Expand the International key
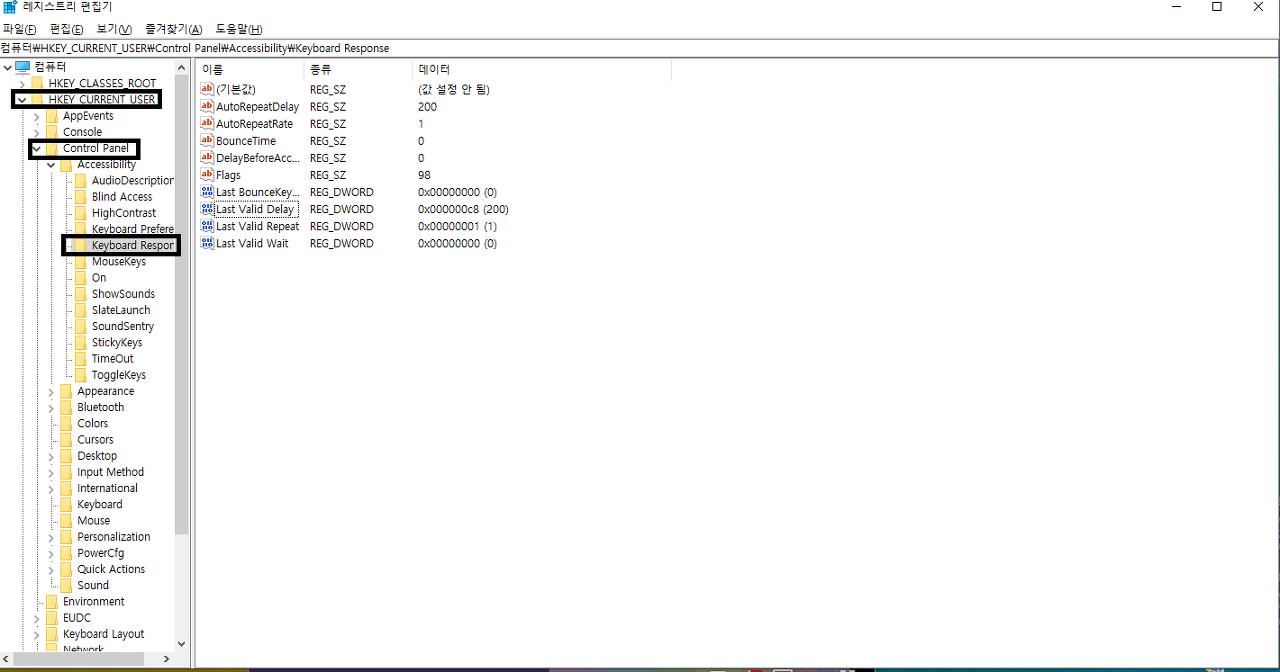This screenshot has width=1280, height=672. click(x=52, y=488)
